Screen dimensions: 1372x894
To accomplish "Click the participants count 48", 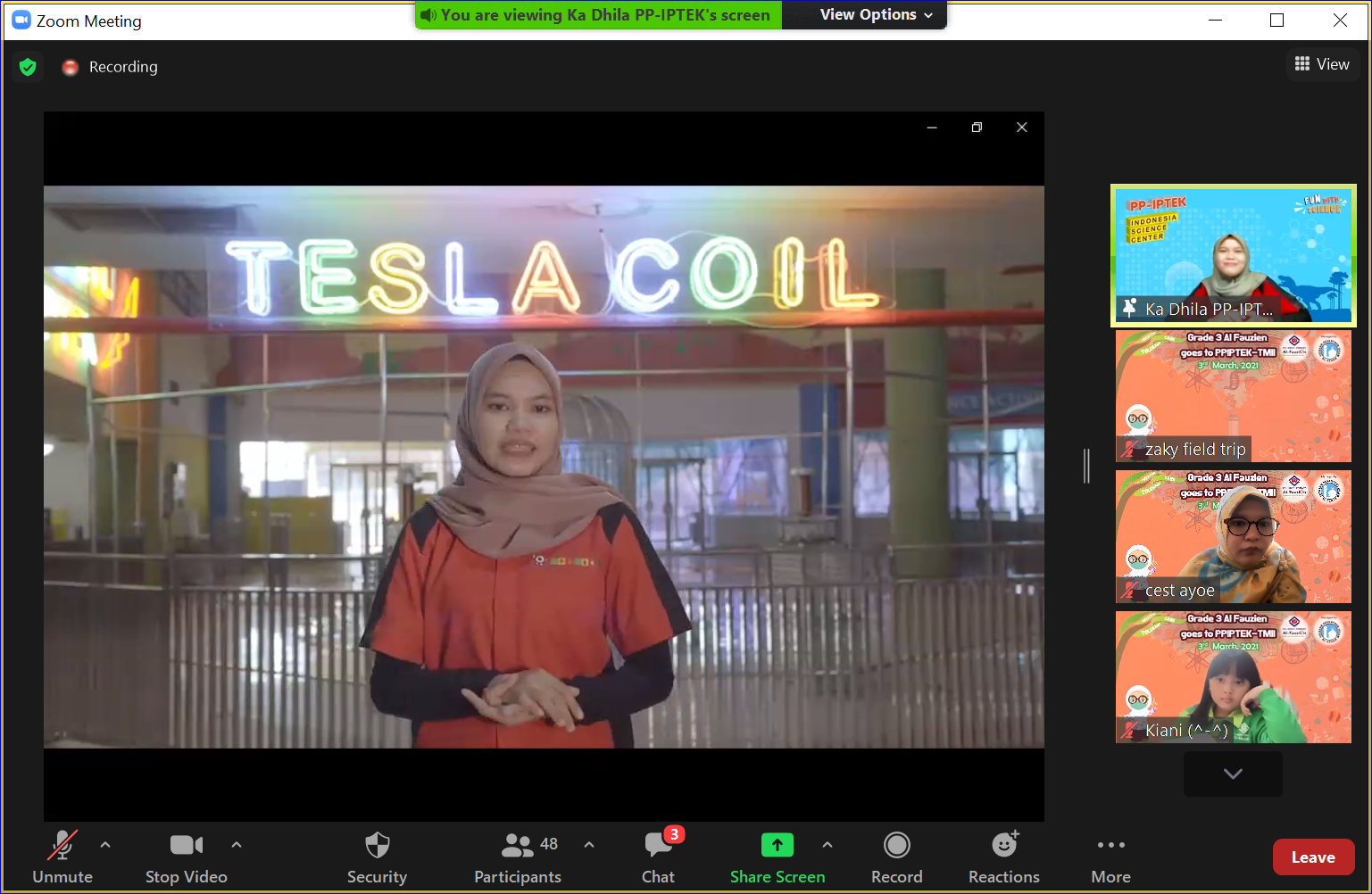I will point(549,844).
